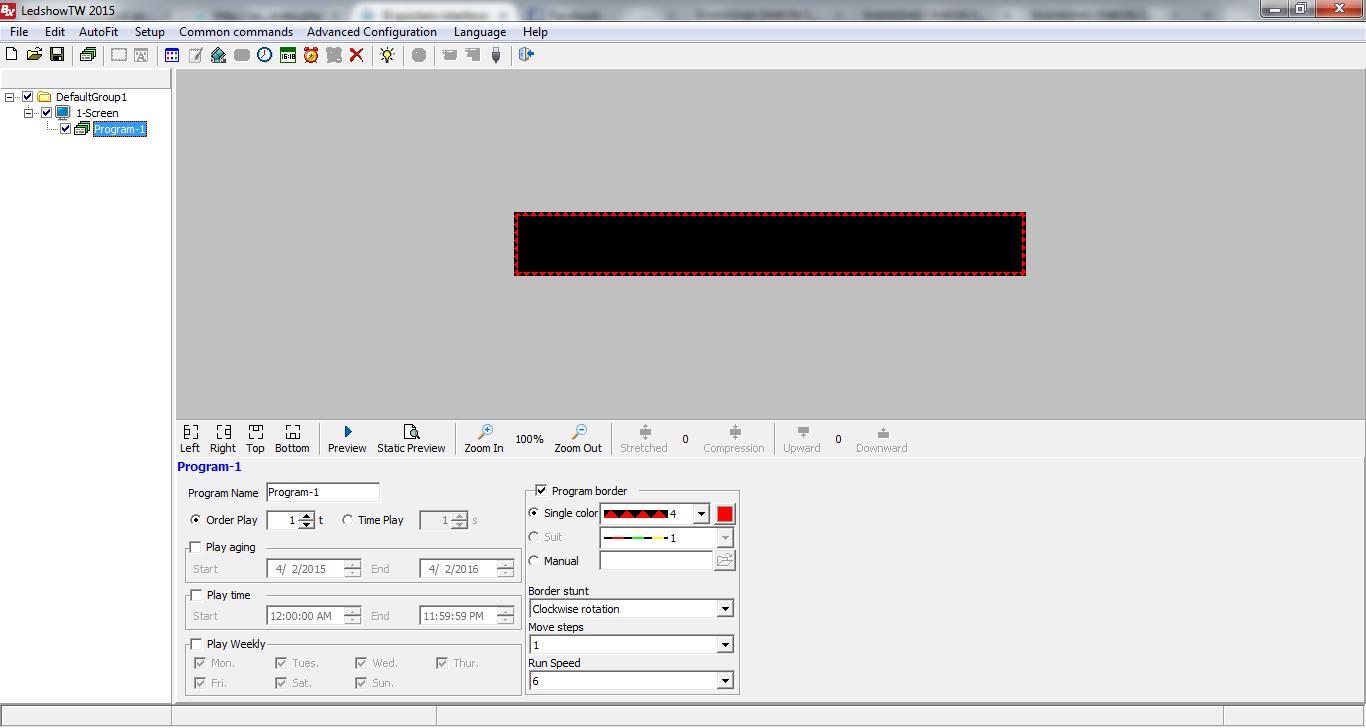Click the blue exit door arrow icon

tap(527, 55)
